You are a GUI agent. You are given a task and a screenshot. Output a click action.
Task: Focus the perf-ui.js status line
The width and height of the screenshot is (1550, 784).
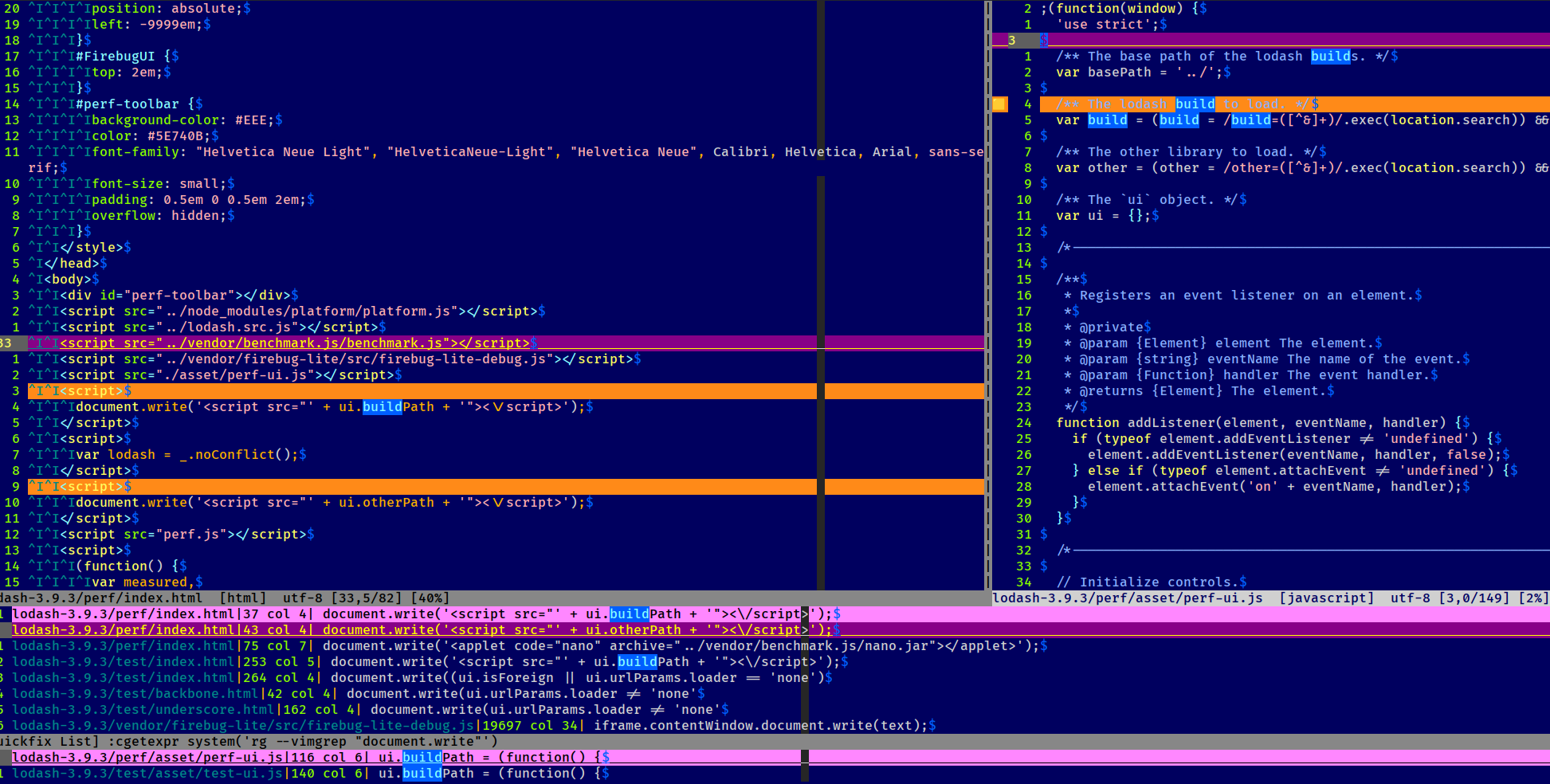(x=1267, y=598)
